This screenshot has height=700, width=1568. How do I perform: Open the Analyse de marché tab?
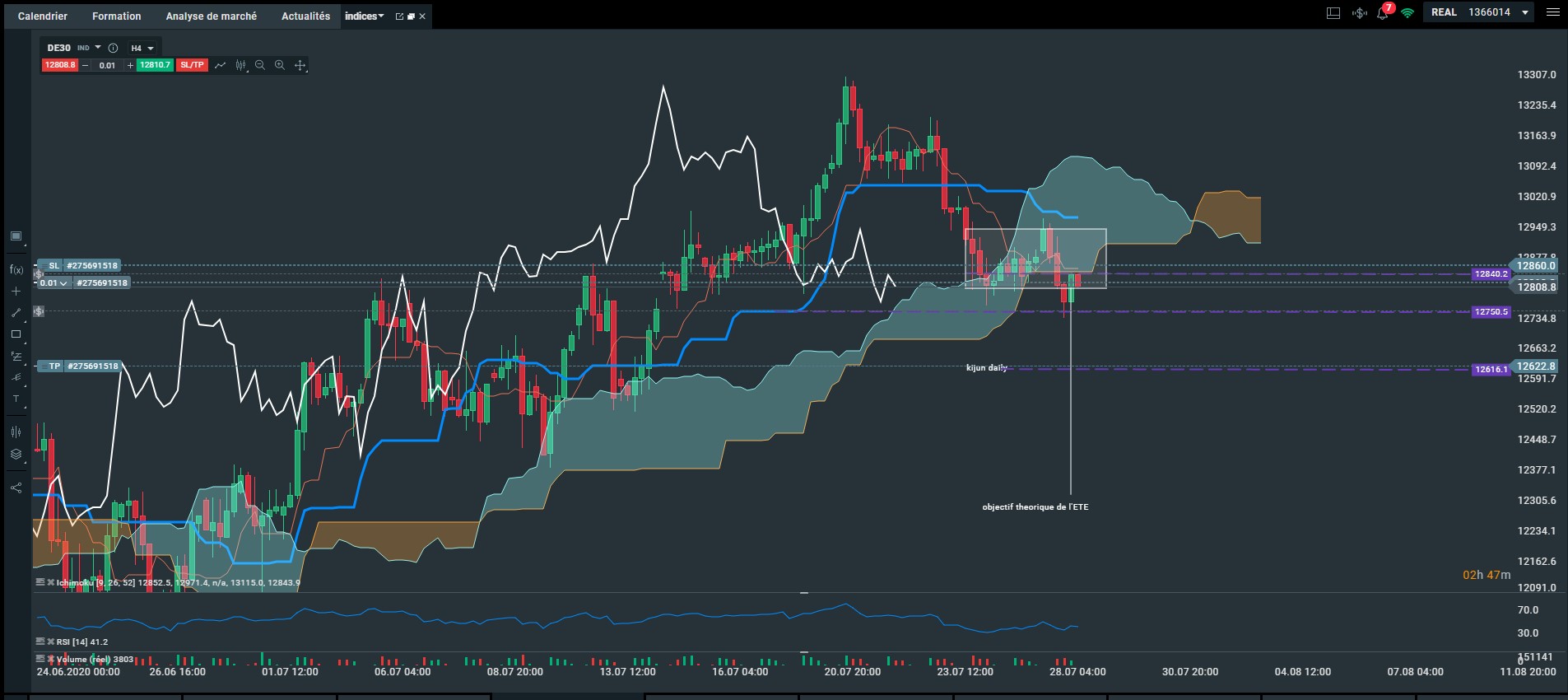pyautogui.click(x=212, y=16)
